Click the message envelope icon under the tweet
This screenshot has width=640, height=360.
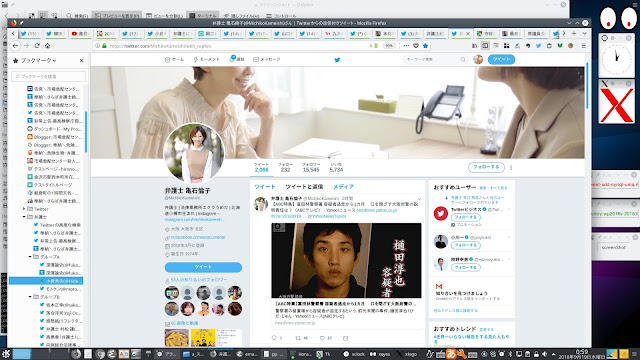pos(346,338)
